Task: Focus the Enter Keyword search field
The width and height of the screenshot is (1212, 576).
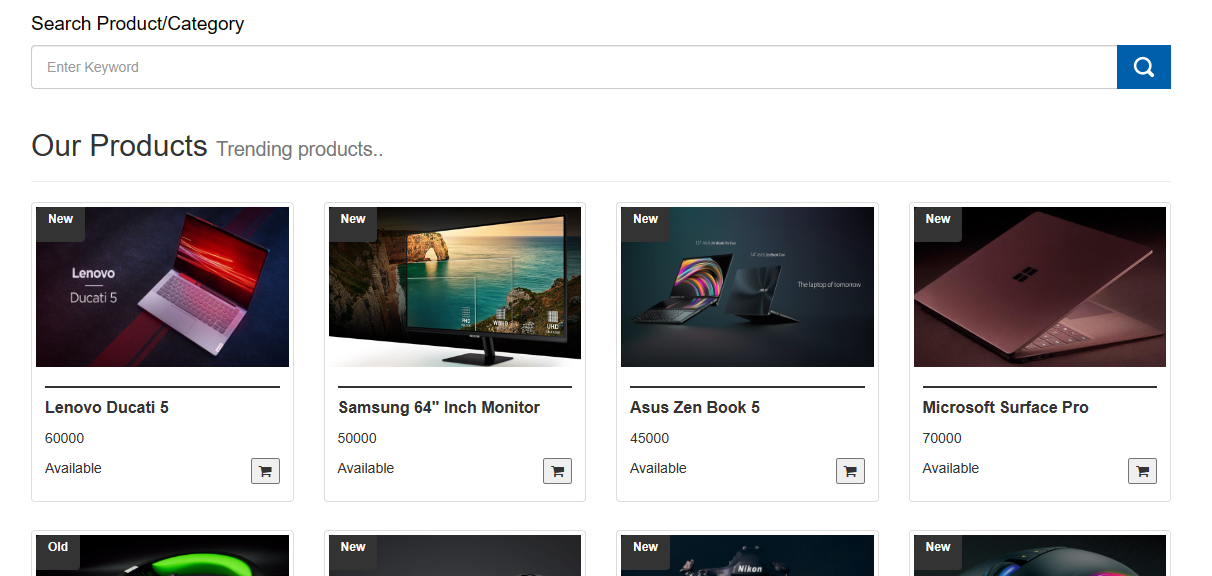Action: tap(574, 67)
